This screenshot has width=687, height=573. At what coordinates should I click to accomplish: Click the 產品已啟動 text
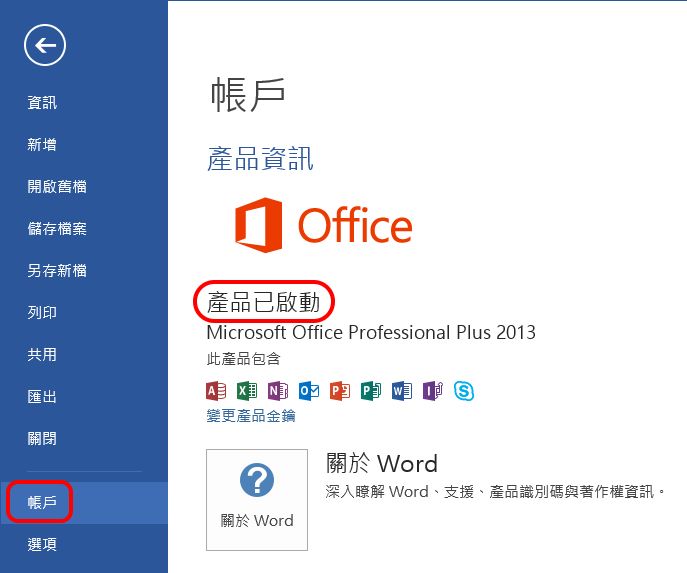(263, 302)
